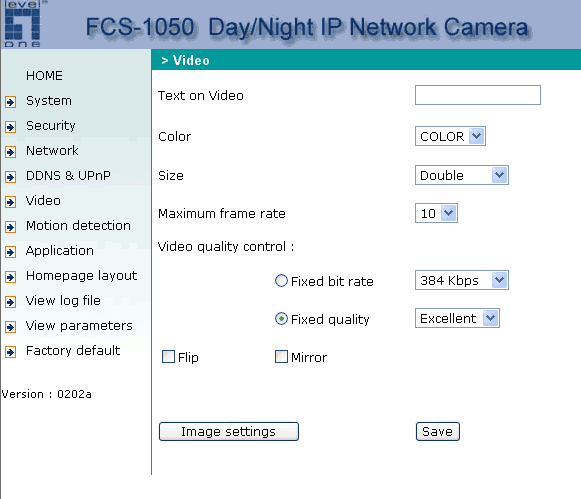Click the Image settings button
The image size is (581, 499).
pos(229,432)
